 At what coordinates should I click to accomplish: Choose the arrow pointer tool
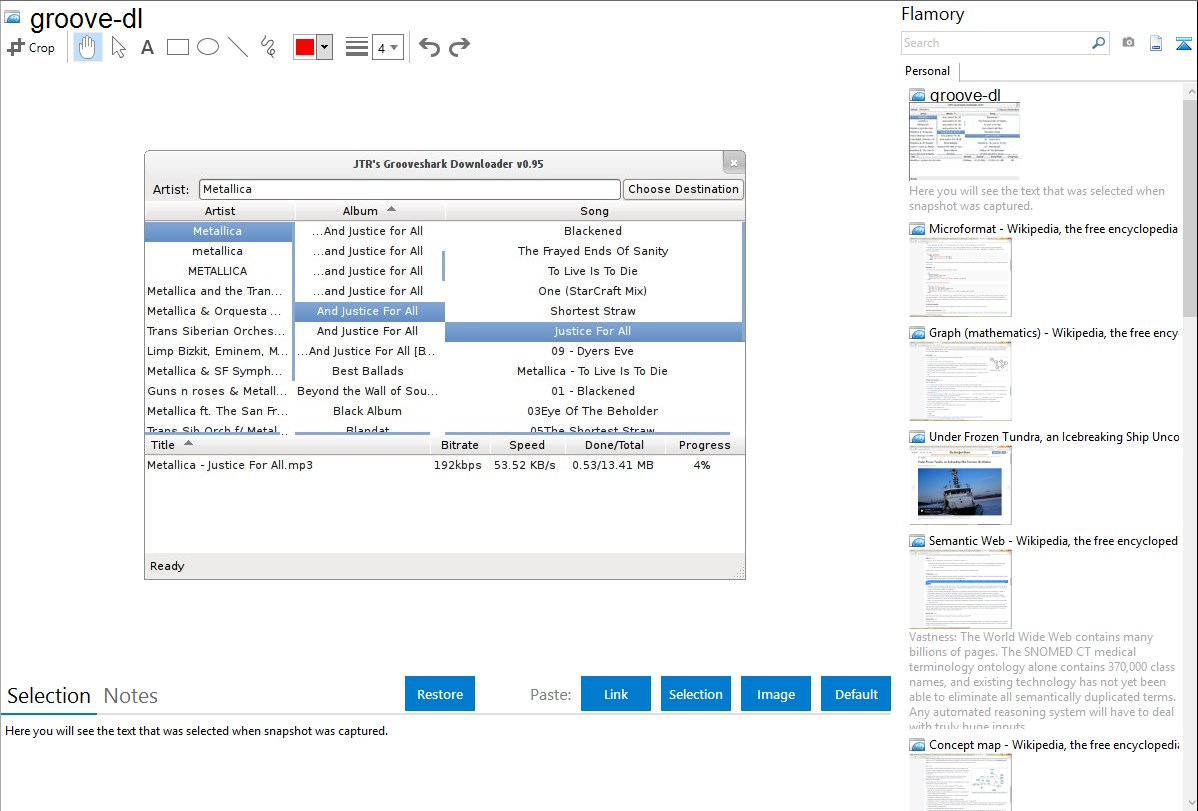point(118,47)
